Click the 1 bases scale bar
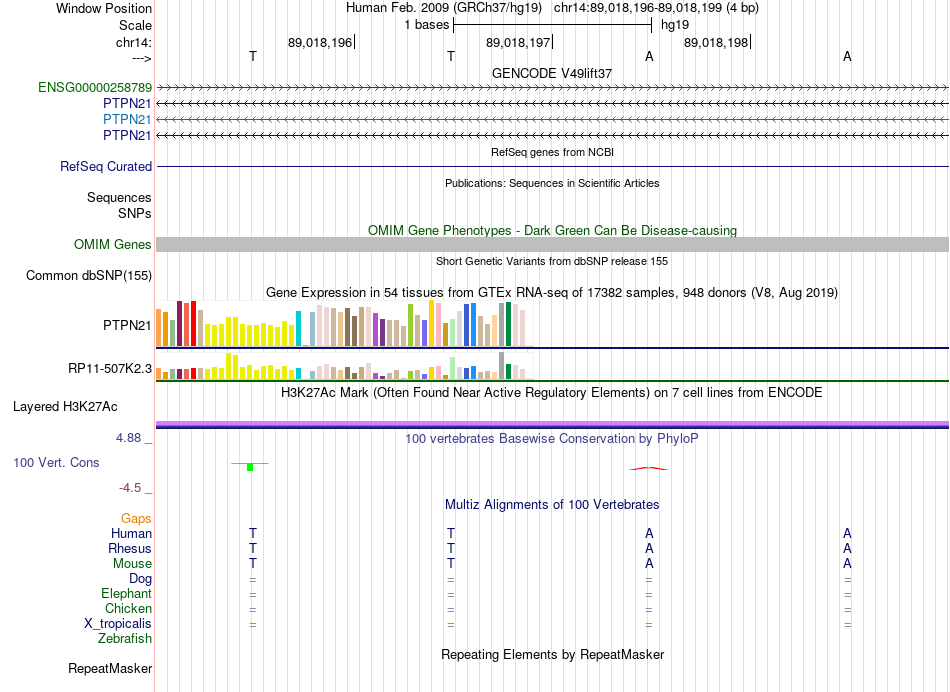 point(552,25)
